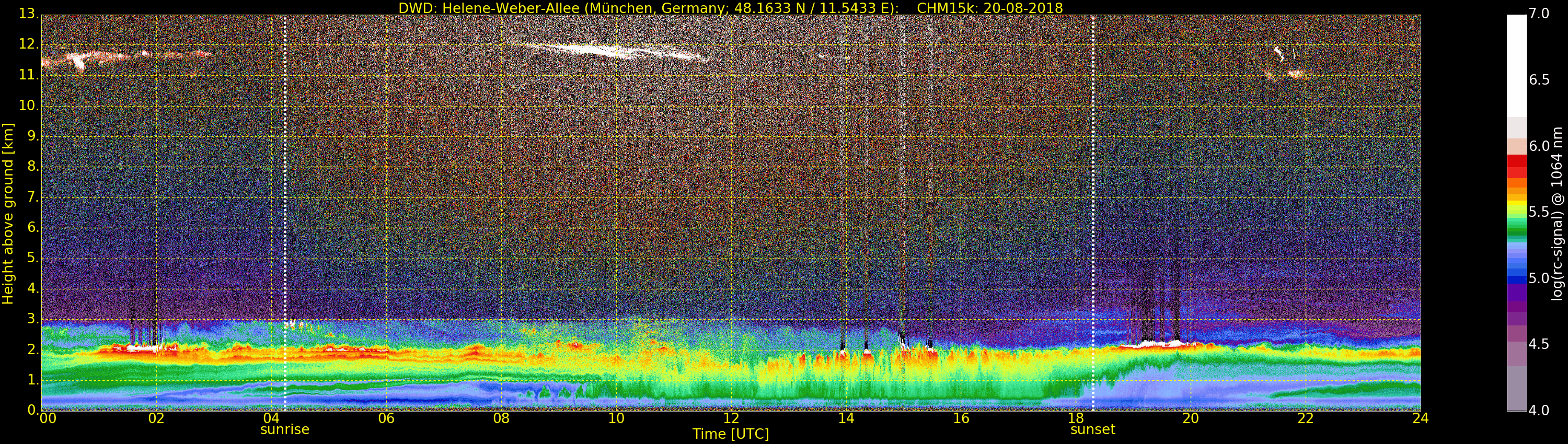This screenshot has width=1568, height=444.
Task: Click the sunrise label below the time axis
Action: tap(284, 429)
